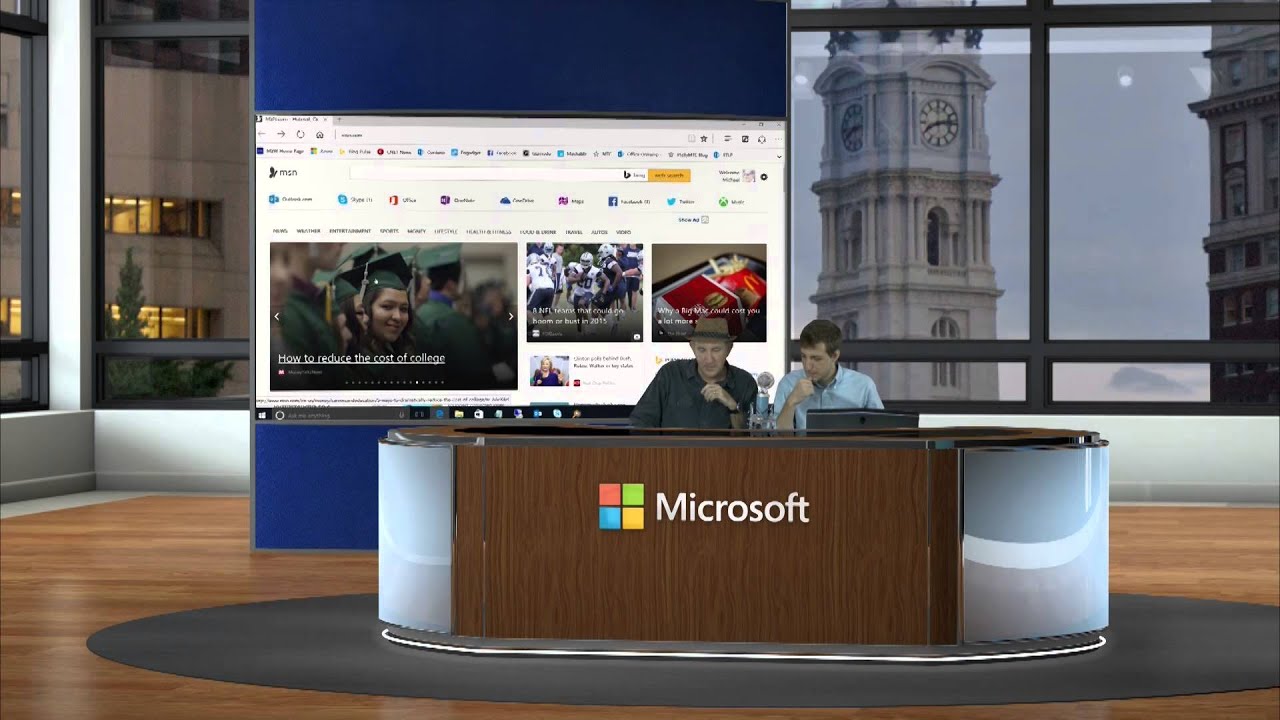This screenshot has width=1280, height=720.
Task: Open OneDrive service shortcut
Action: [x=517, y=200]
